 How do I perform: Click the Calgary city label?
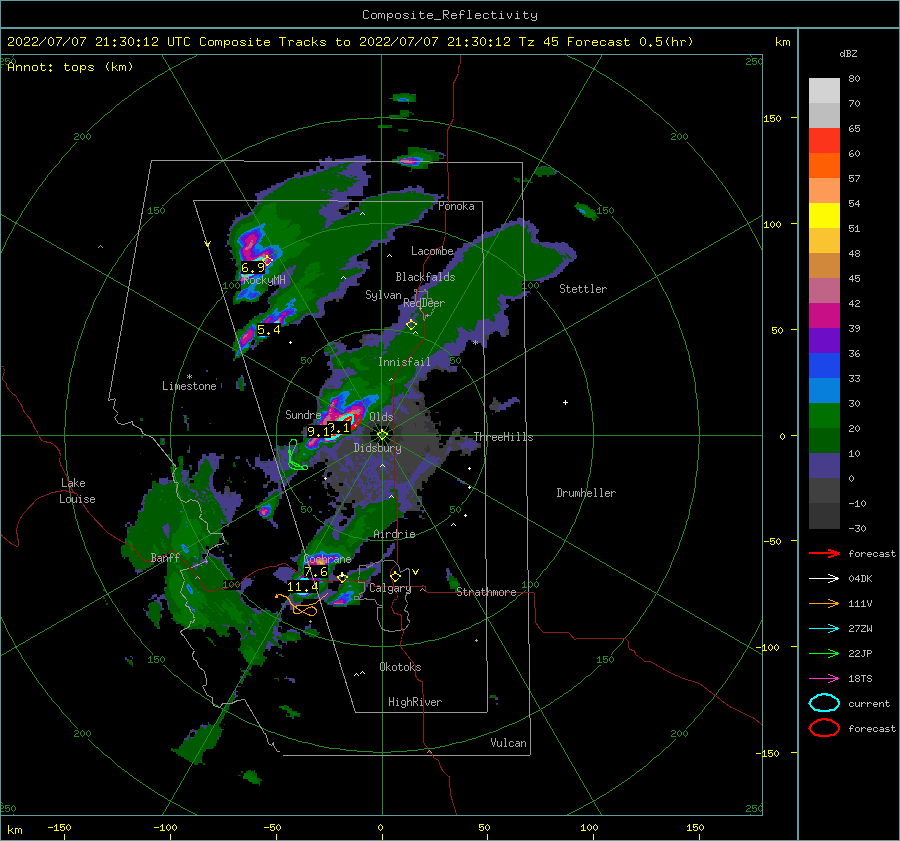coord(390,588)
